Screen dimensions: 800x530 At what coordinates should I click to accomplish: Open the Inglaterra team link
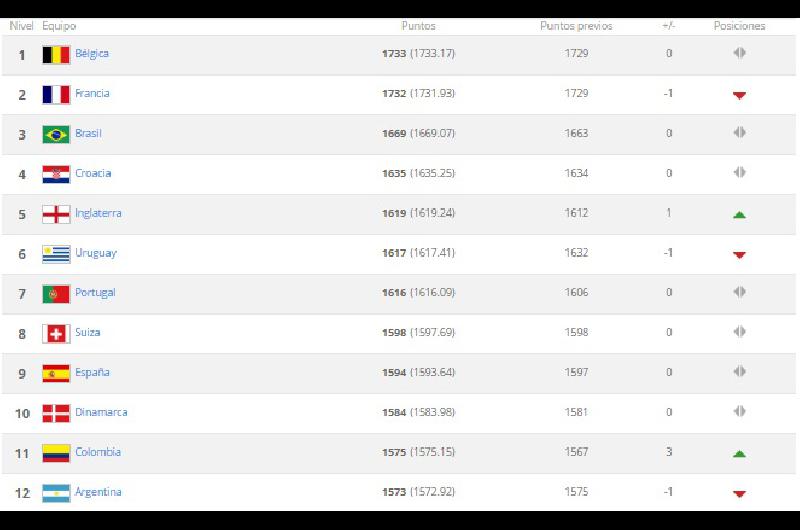tap(98, 213)
